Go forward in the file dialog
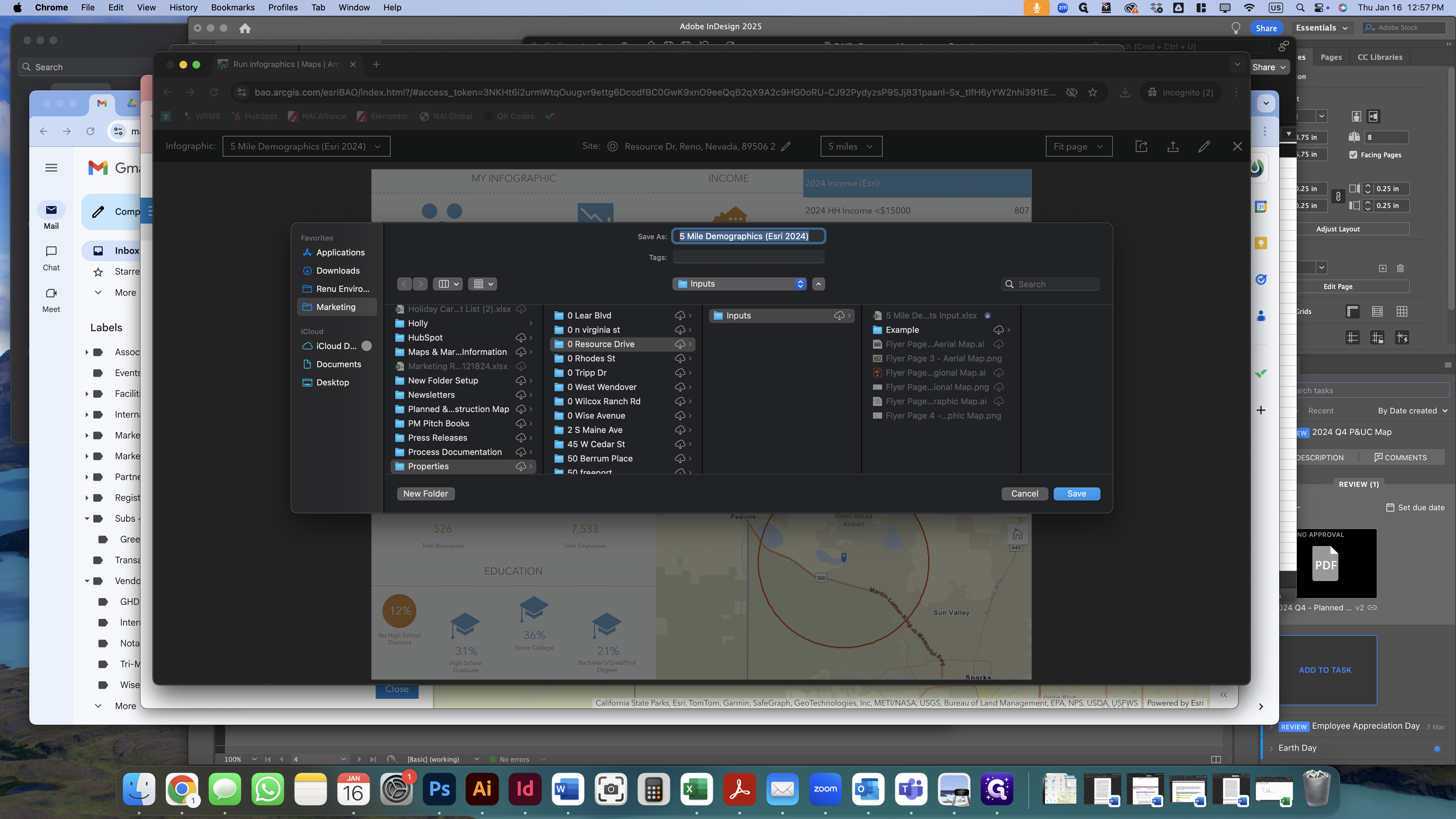This screenshot has height=819, width=1456. [420, 284]
